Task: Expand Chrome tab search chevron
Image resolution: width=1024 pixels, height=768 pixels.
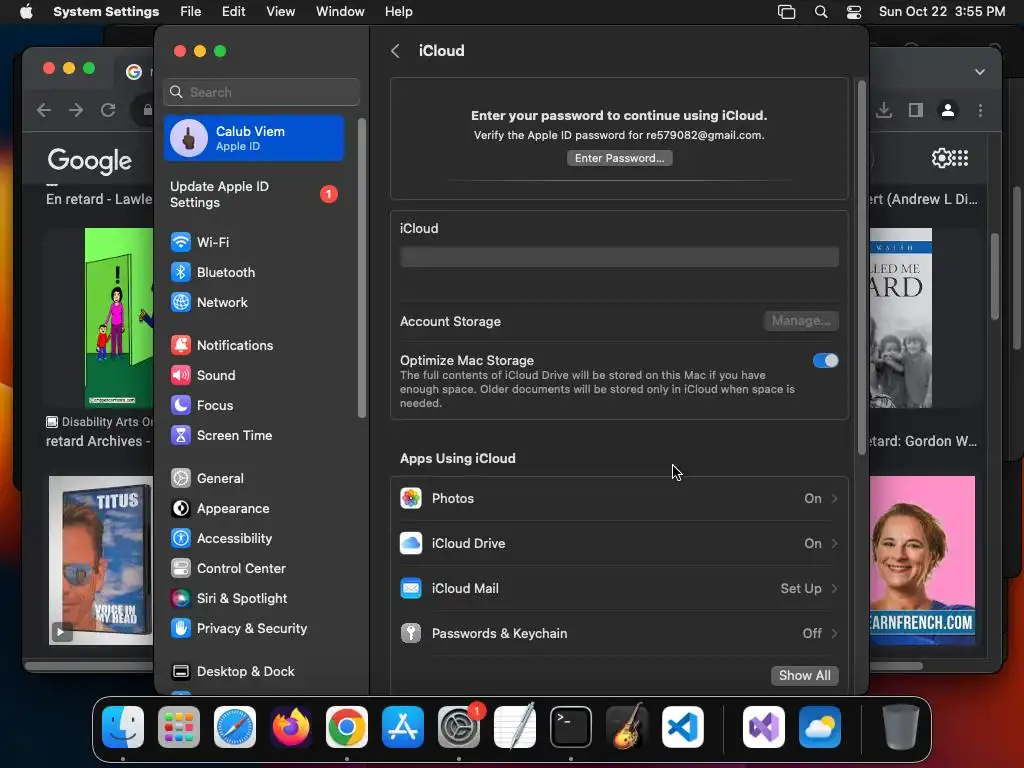Action: tap(980, 72)
